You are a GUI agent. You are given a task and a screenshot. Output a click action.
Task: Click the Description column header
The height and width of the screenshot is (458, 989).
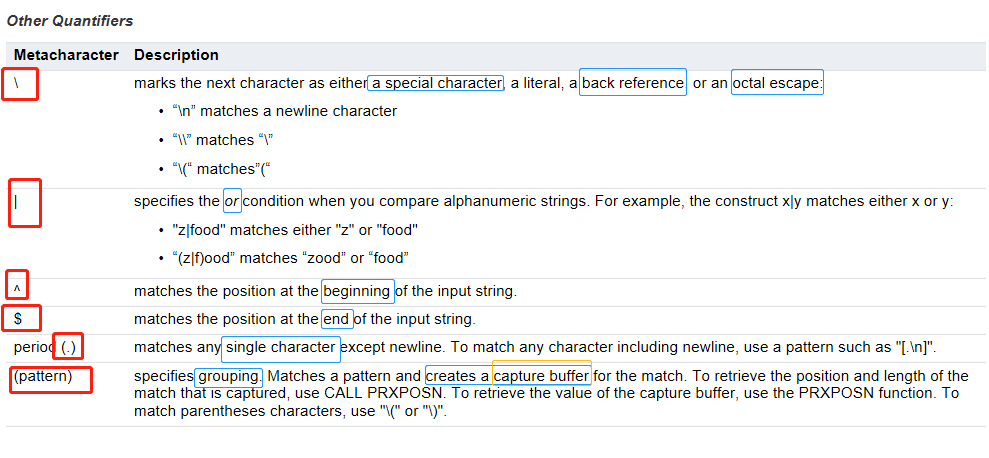pos(176,55)
